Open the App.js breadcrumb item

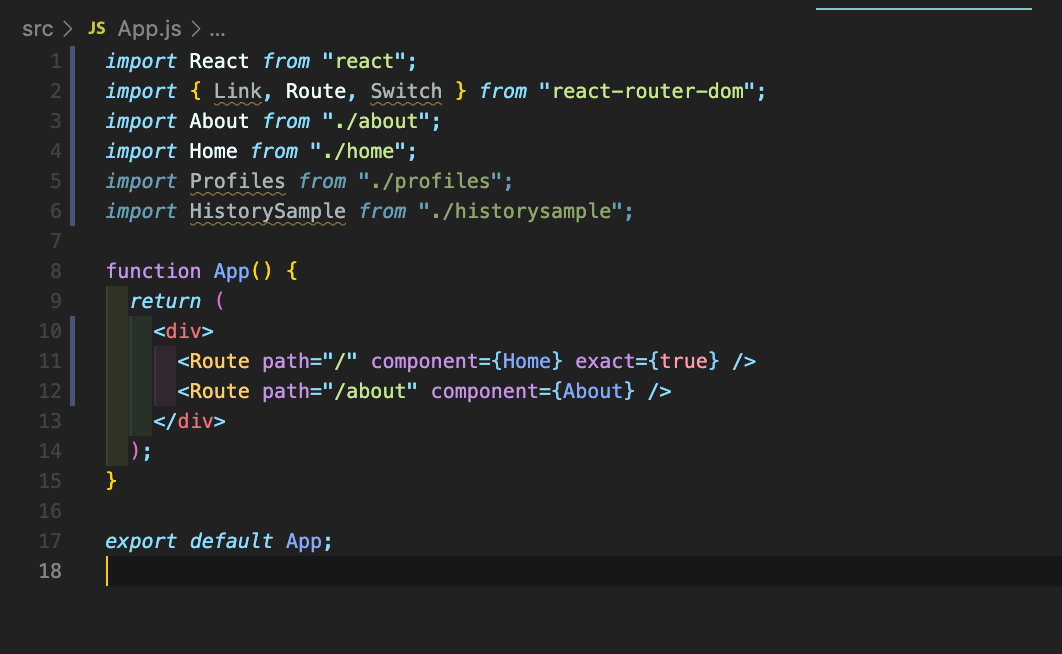(x=149, y=29)
